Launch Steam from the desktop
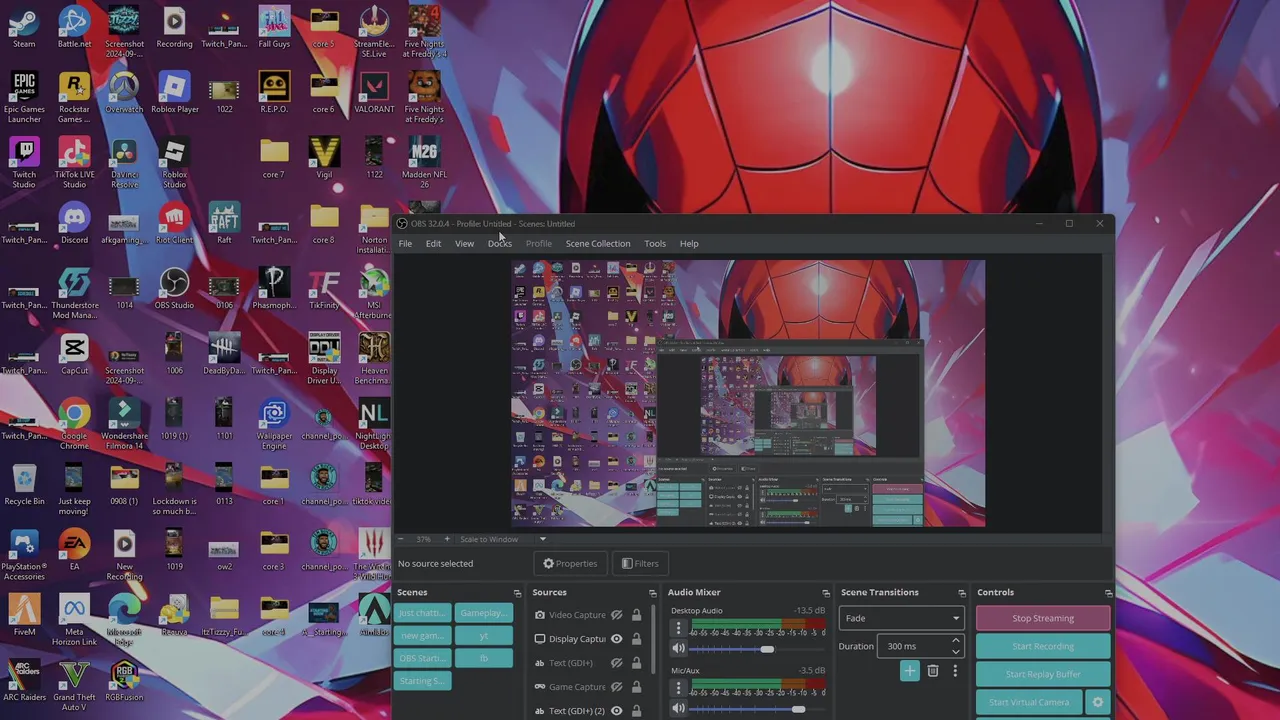The image size is (1280, 720). pos(24,28)
